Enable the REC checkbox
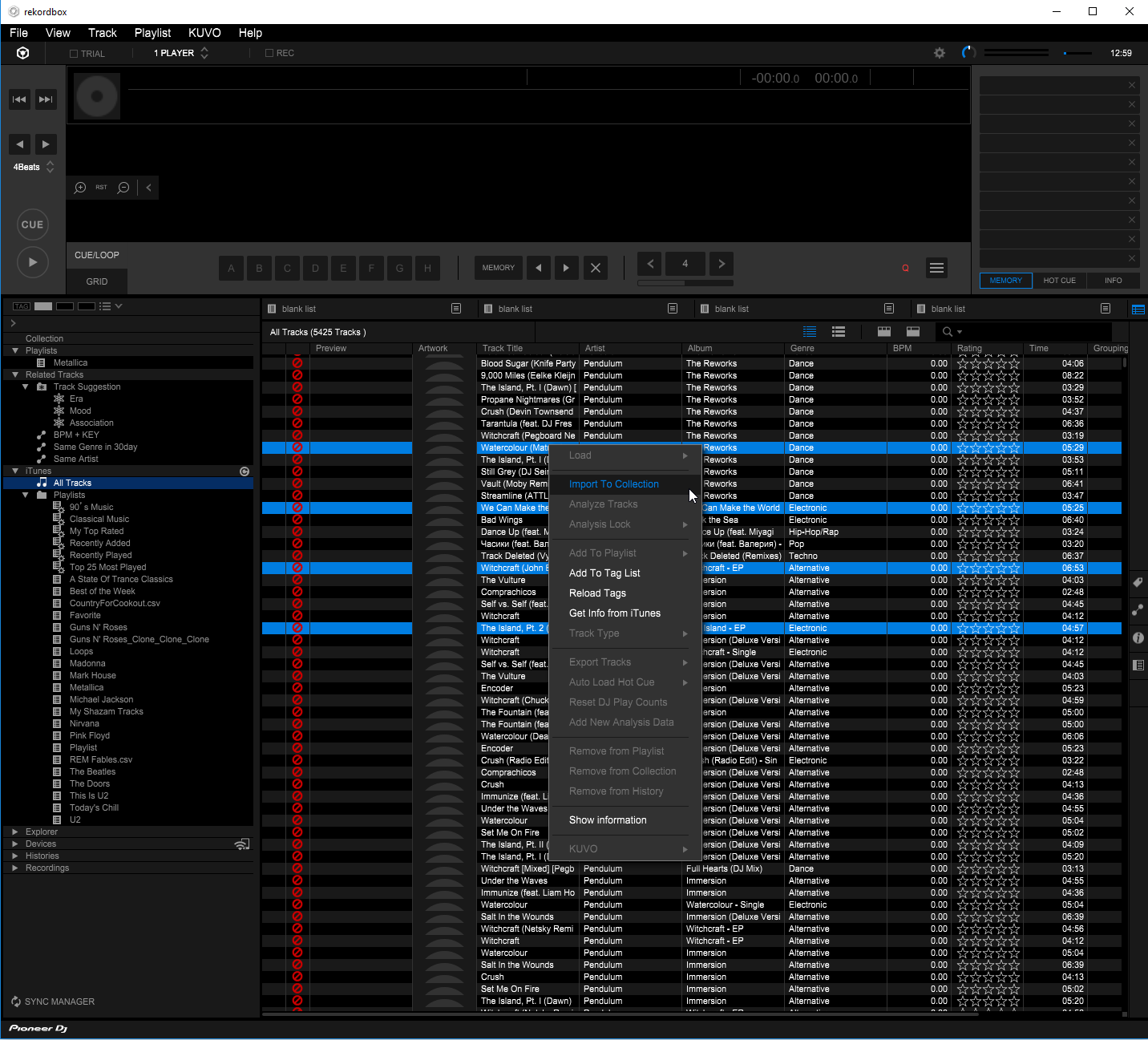Screen dimensions: 1148x1040 click(269, 53)
